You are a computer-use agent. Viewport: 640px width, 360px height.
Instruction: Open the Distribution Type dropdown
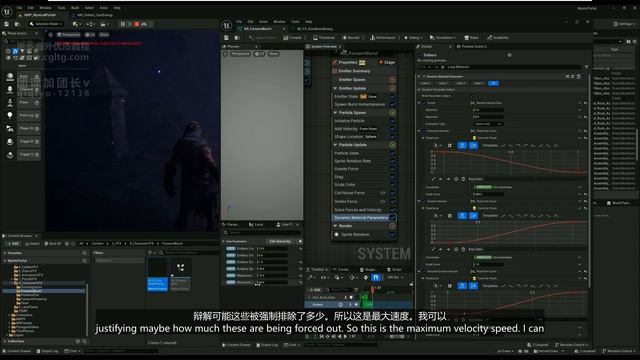coord(488,124)
